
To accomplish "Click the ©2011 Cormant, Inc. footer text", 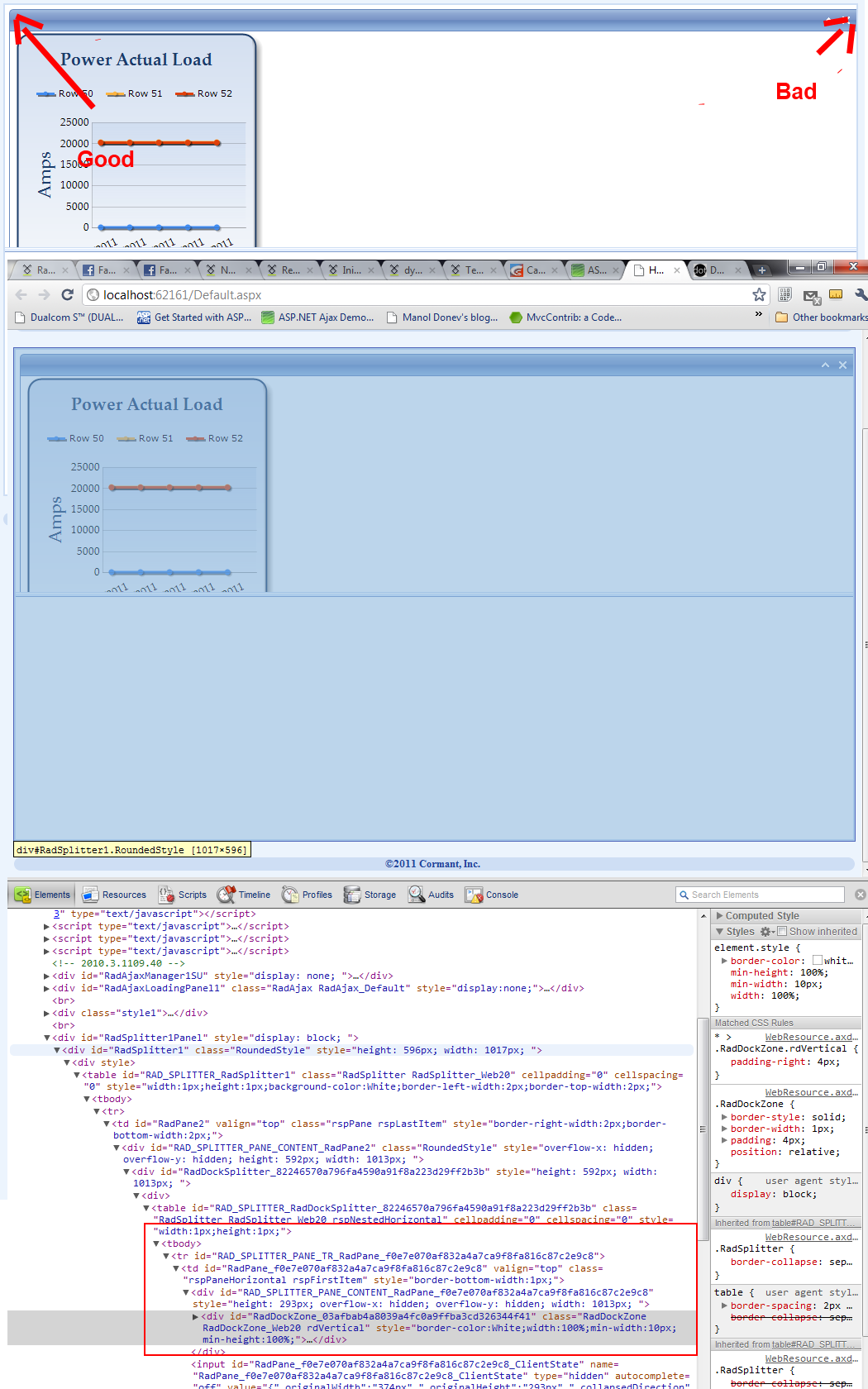I will (432, 864).
